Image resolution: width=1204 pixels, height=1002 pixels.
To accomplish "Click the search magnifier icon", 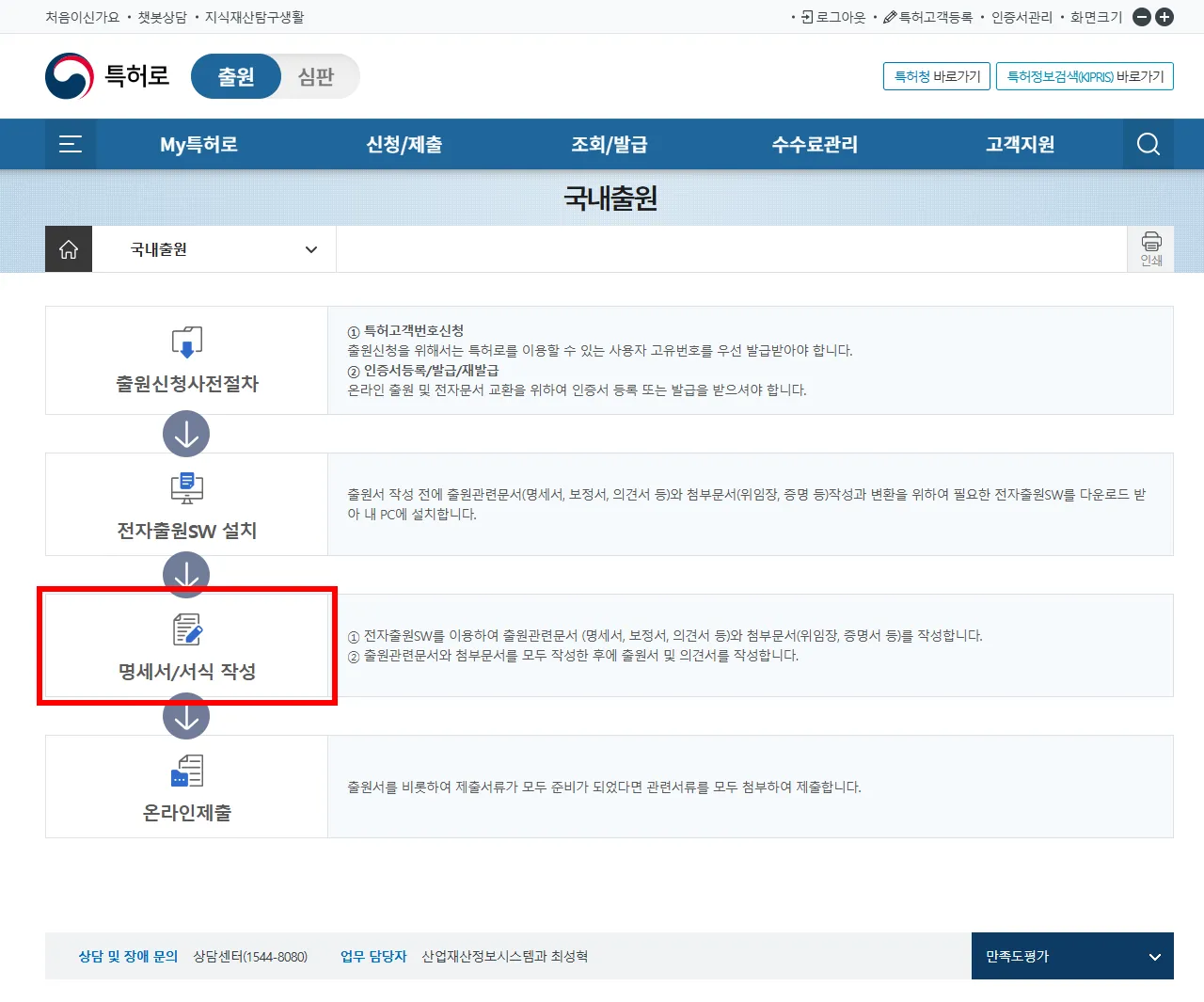I will tap(1148, 144).
